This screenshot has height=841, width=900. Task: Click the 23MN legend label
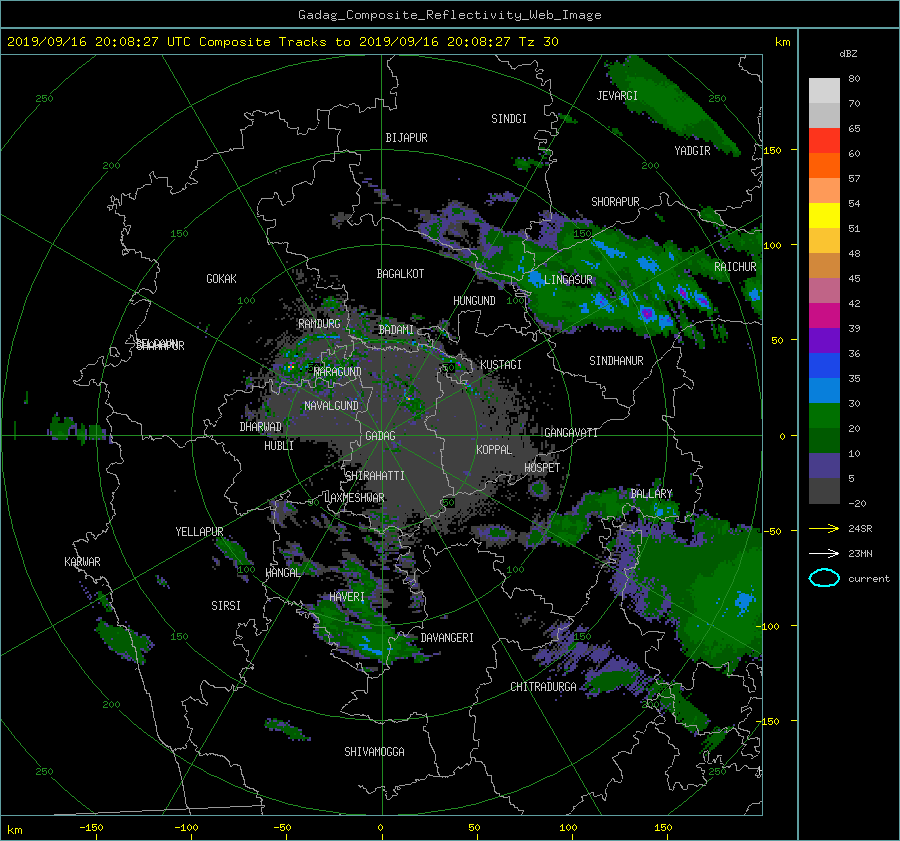(x=860, y=553)
